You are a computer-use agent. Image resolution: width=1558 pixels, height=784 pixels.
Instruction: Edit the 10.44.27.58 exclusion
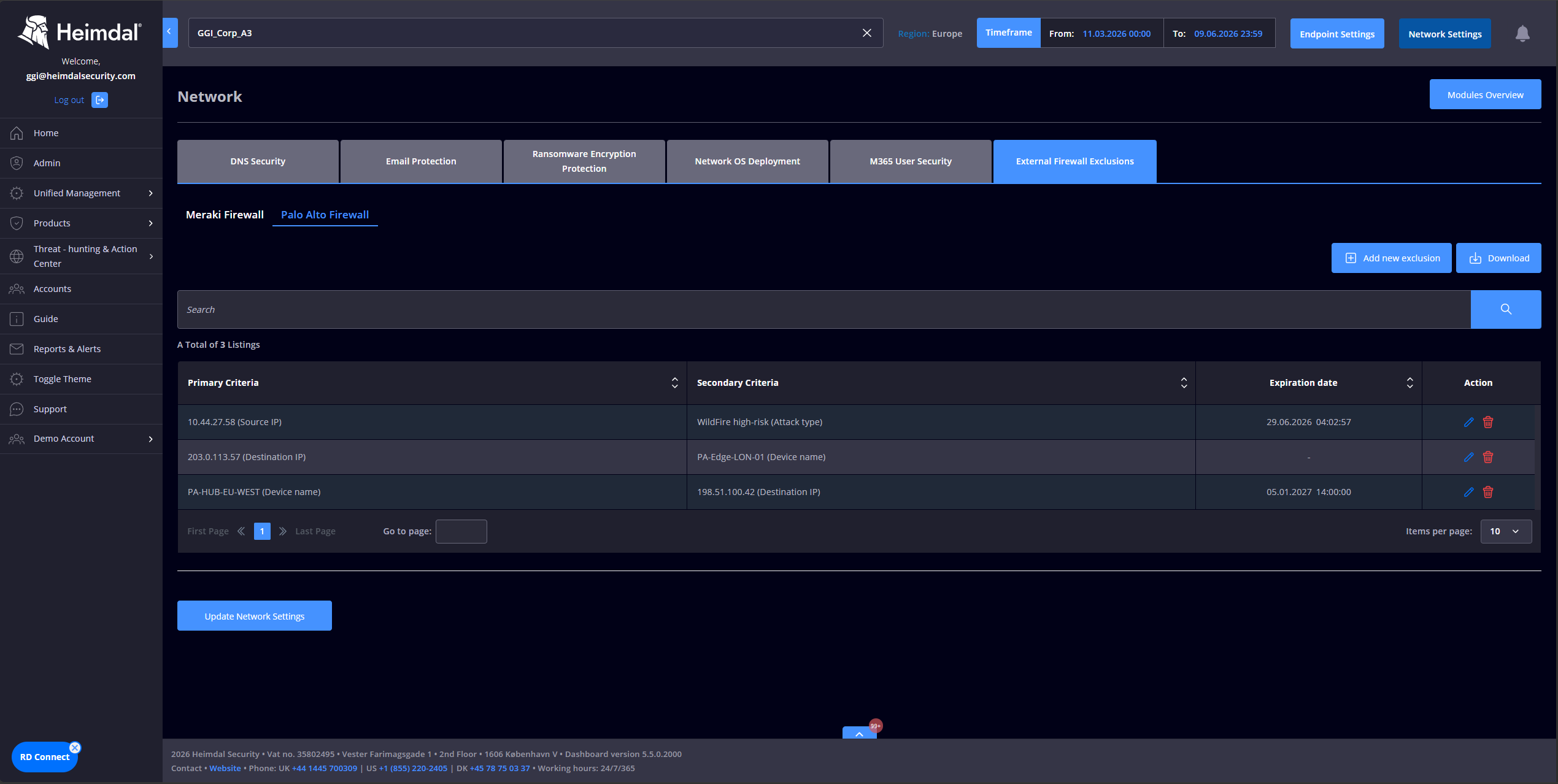click(1468, 422)
